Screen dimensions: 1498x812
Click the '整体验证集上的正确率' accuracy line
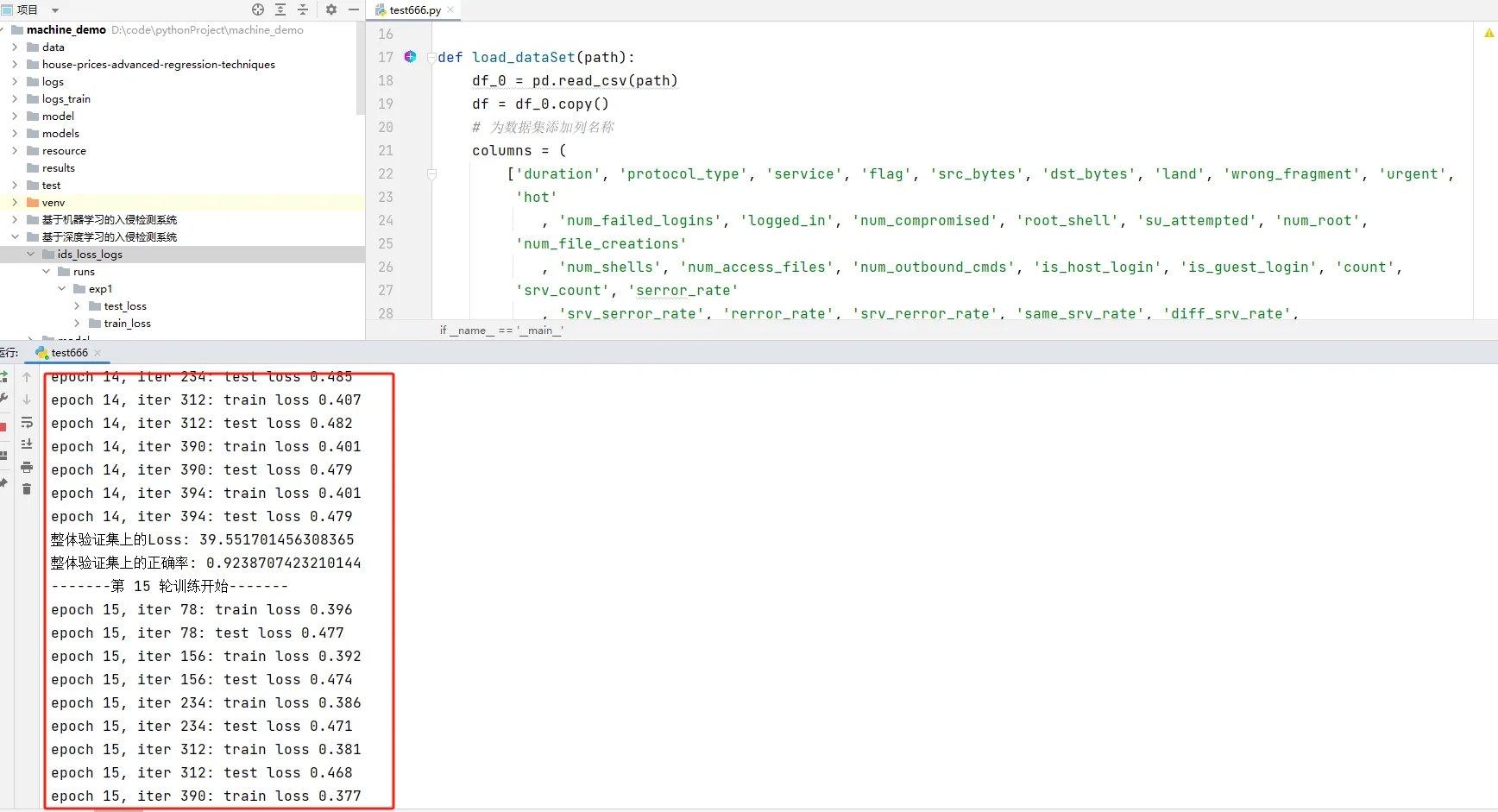(x=206, y=563)
